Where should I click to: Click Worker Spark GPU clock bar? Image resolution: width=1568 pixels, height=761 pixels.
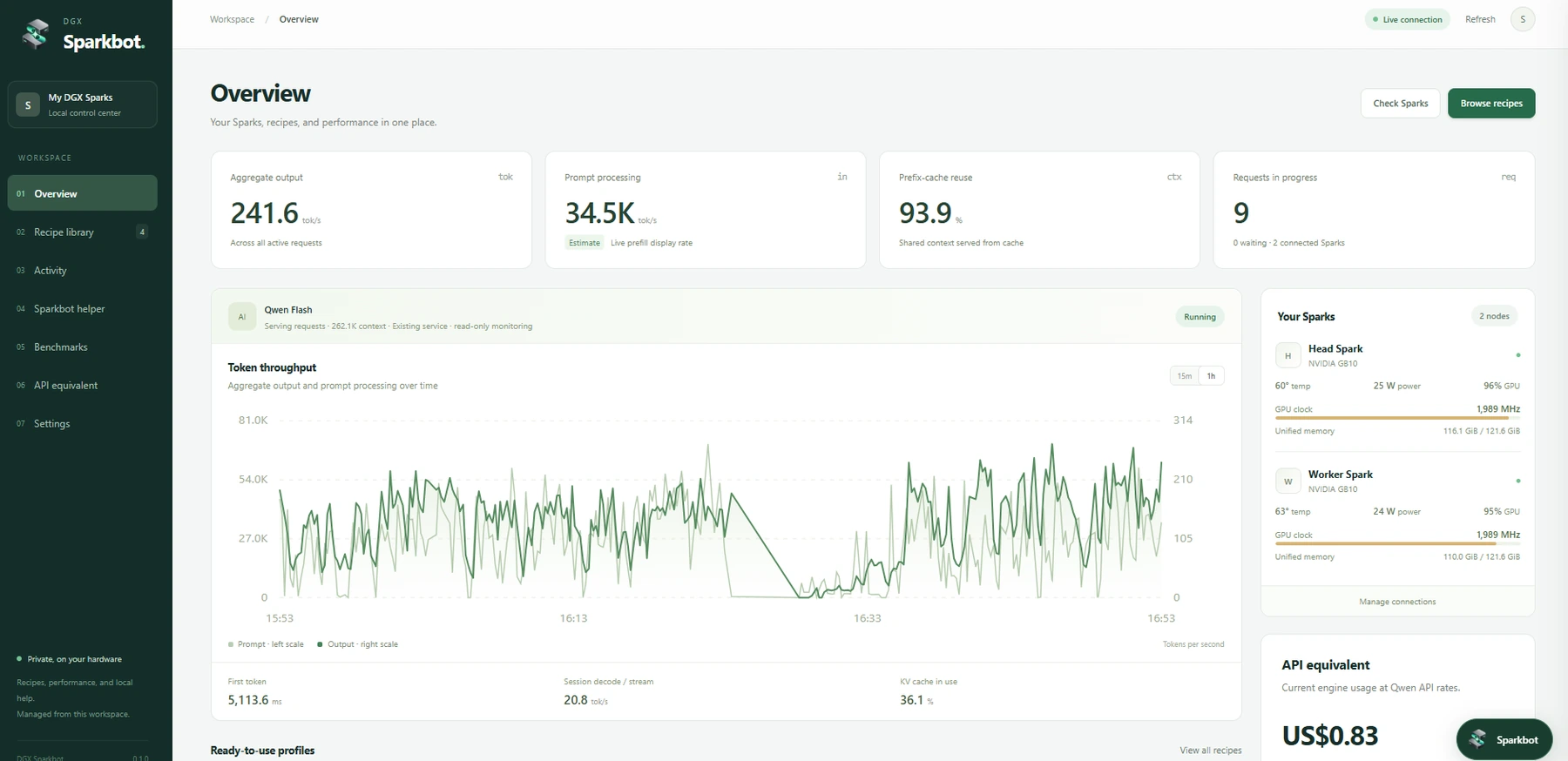pos(1397,544)
